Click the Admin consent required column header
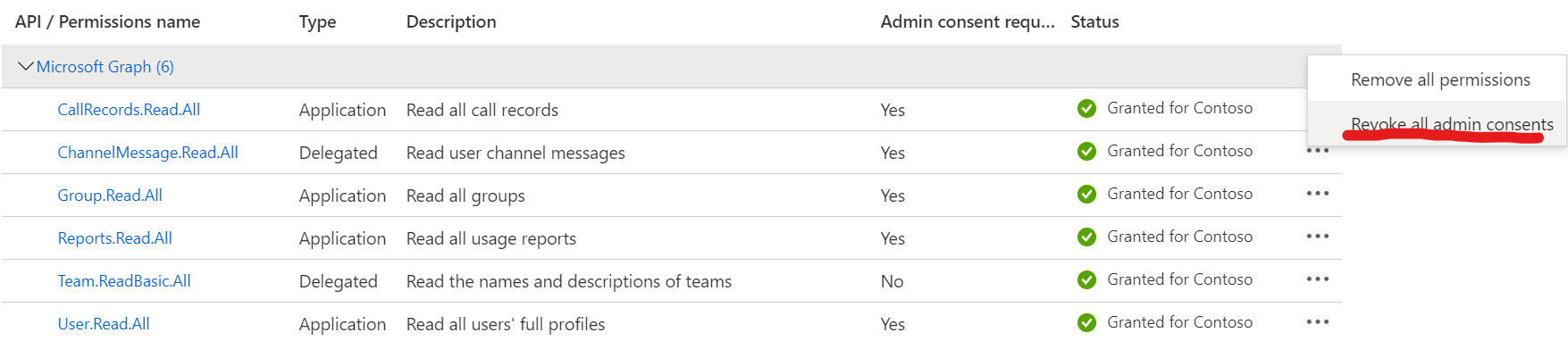The width and height of the screenshot is (1568, 341). [x=968, y=21]
